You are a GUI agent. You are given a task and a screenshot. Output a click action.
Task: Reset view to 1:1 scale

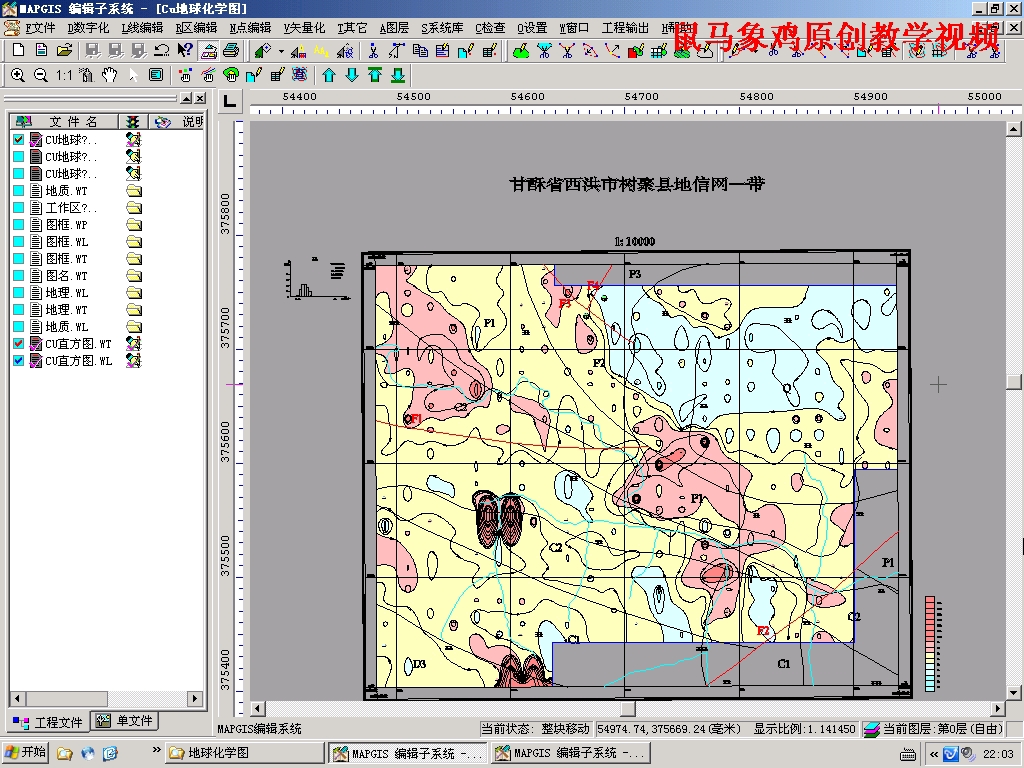[63, 75]
